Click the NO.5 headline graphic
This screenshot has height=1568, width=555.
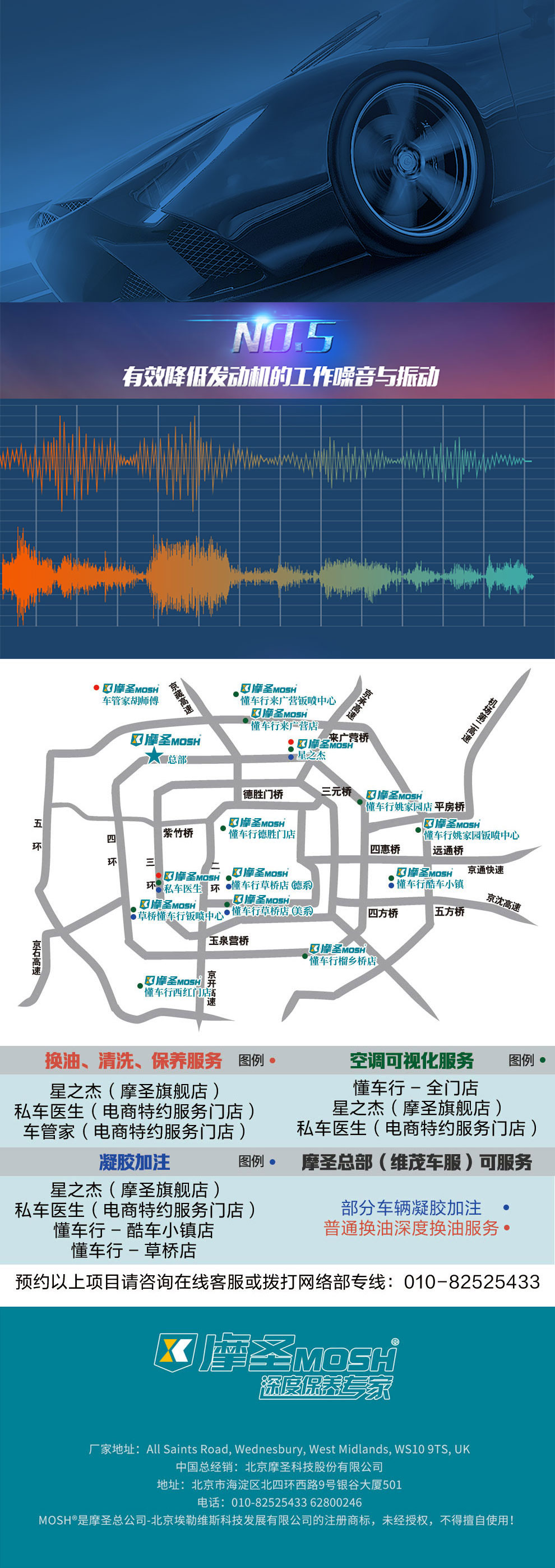(284, 336)
